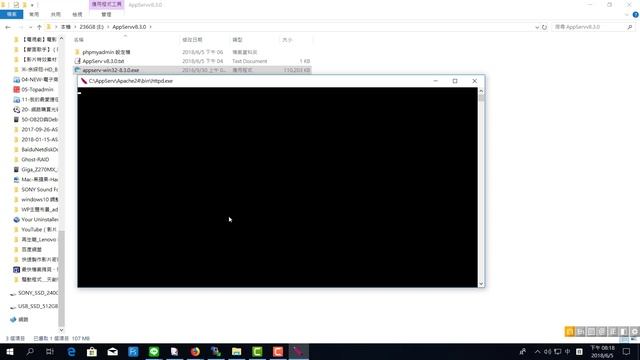Open YouTube folder in navigation pane
Screen dimensions: 640x360
tap(40, 229)
